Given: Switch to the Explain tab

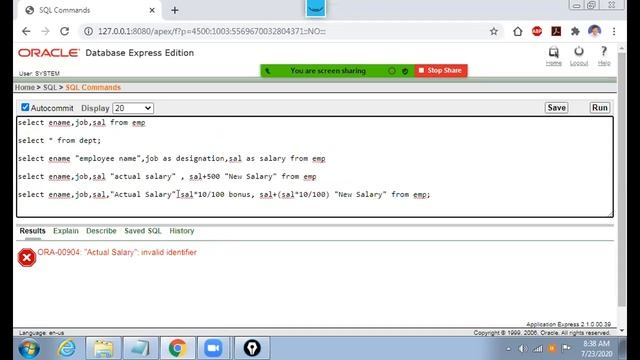Looking at the screenshot, I should (x=66, y=231).
